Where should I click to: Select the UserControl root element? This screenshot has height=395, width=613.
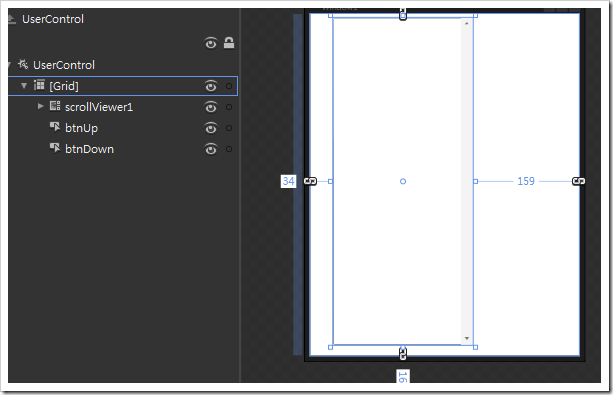pyautogui.click(x=64, y=65)
